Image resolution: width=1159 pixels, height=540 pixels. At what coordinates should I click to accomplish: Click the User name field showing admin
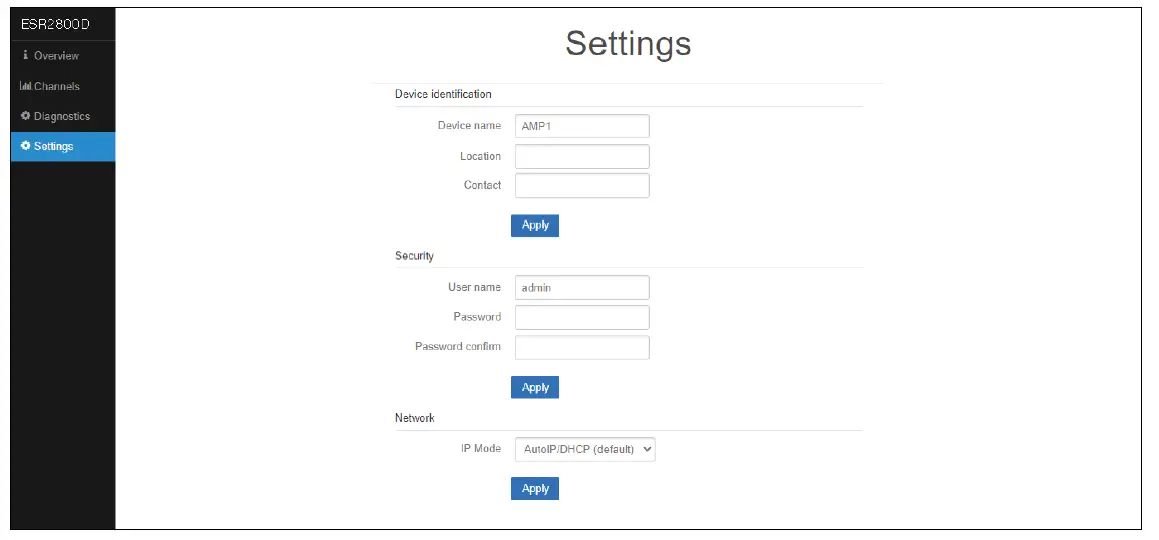(582, 288)
